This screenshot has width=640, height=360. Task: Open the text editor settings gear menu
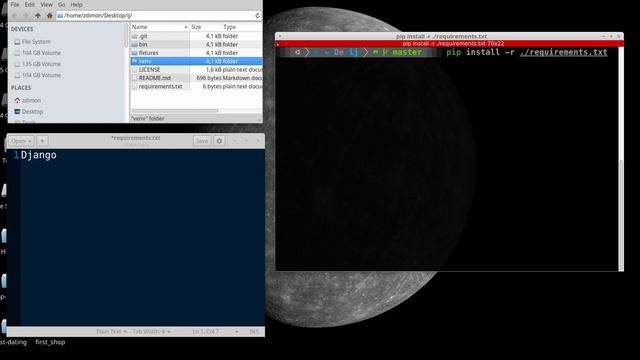(x=219, y=141)
